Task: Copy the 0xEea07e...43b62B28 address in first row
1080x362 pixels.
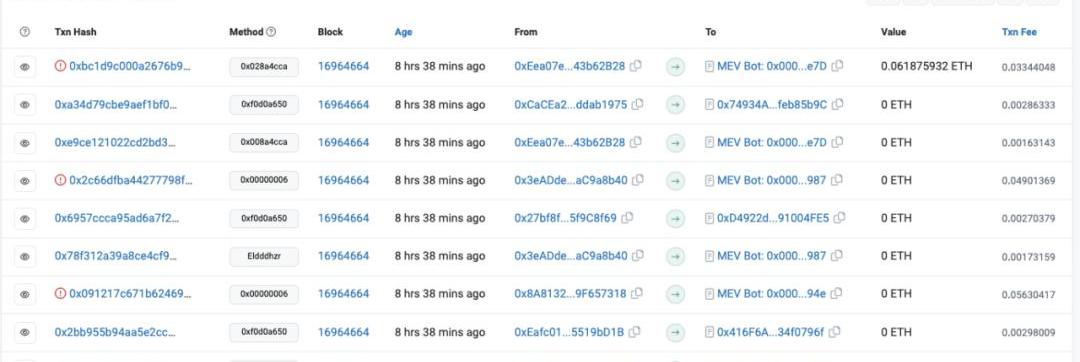Action: click(636, 66)
